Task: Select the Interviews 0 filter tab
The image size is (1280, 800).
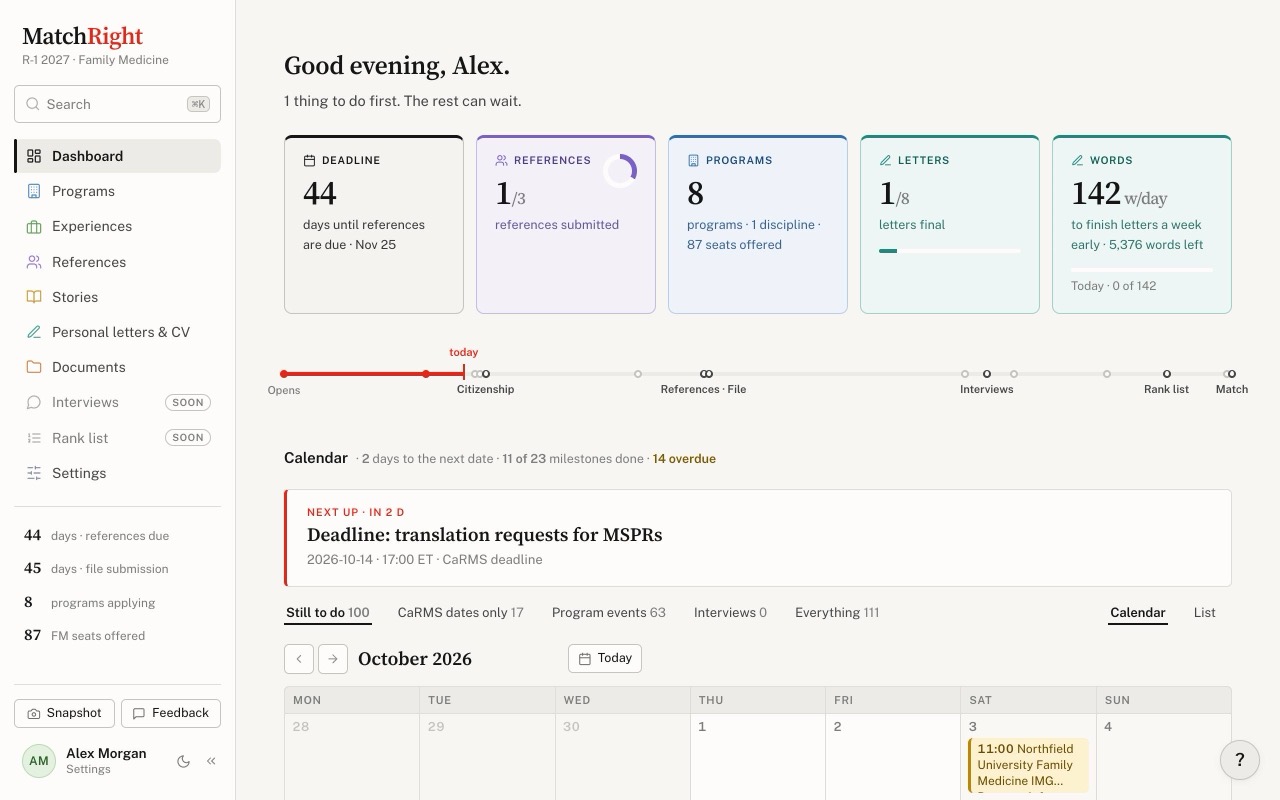Action: (730, 613)
